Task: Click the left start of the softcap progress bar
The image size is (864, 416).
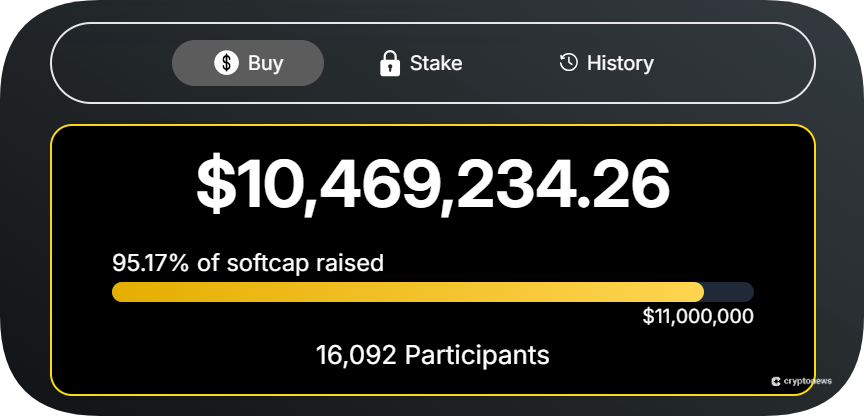Action: (x=120, y=292)
